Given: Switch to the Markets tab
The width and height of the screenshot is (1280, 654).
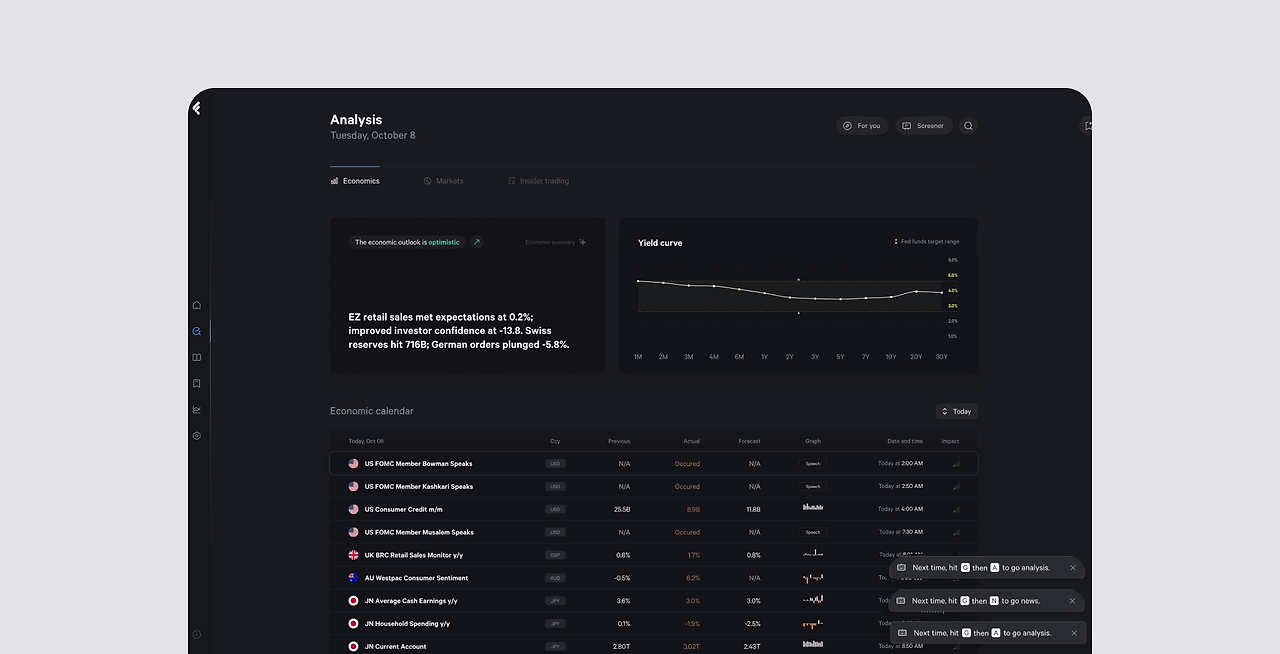Looking at the screenshot, I should click(443, 181).
